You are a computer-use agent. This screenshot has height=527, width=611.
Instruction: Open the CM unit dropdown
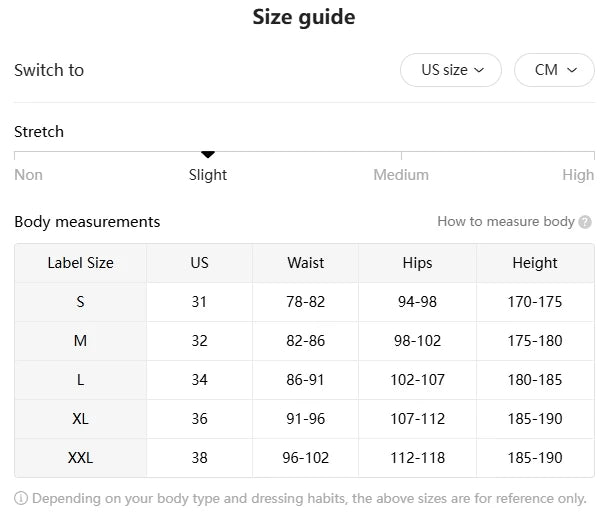click(x=555, y=70)
